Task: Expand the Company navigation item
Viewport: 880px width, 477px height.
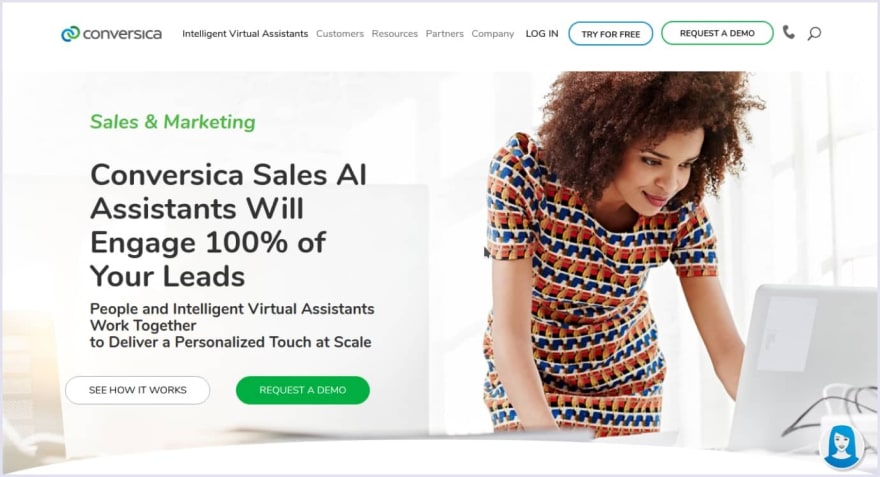Action: click(493, 34)
